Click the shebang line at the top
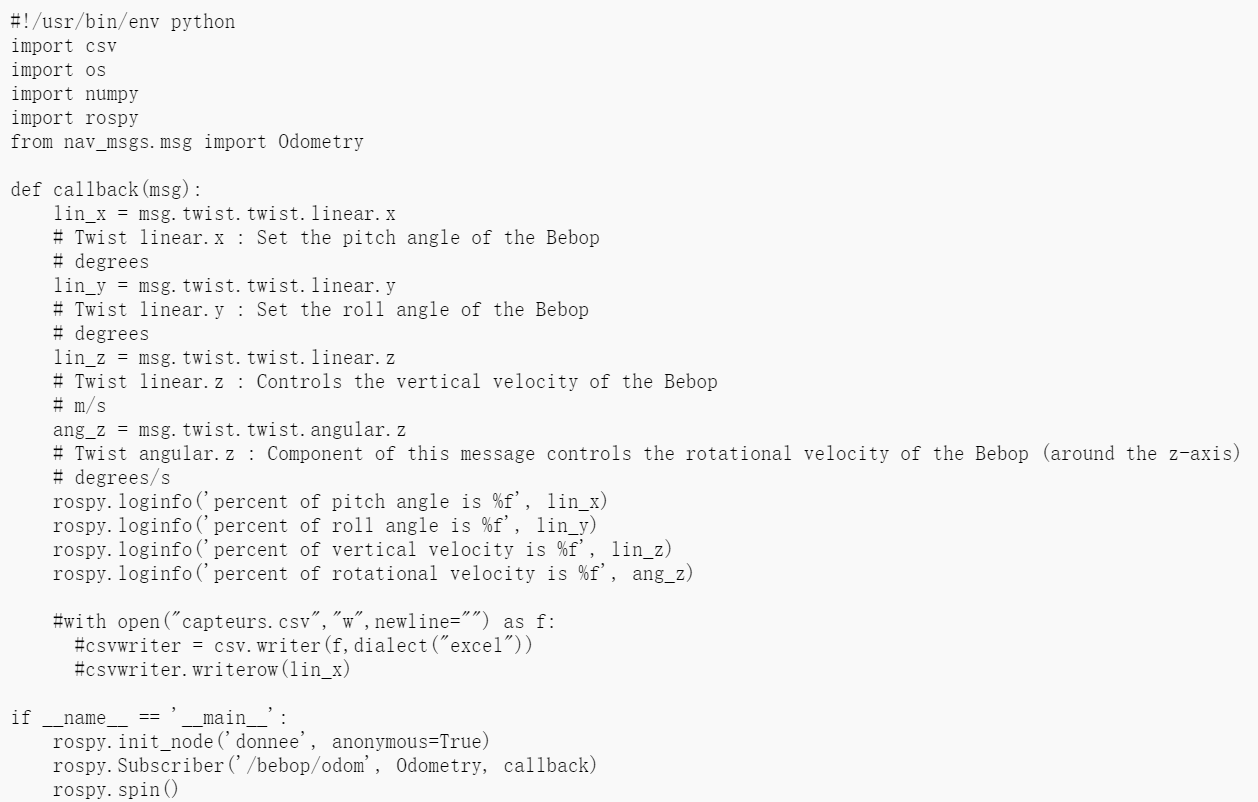Screen dimensions: 1258x802 pos(123,21)
